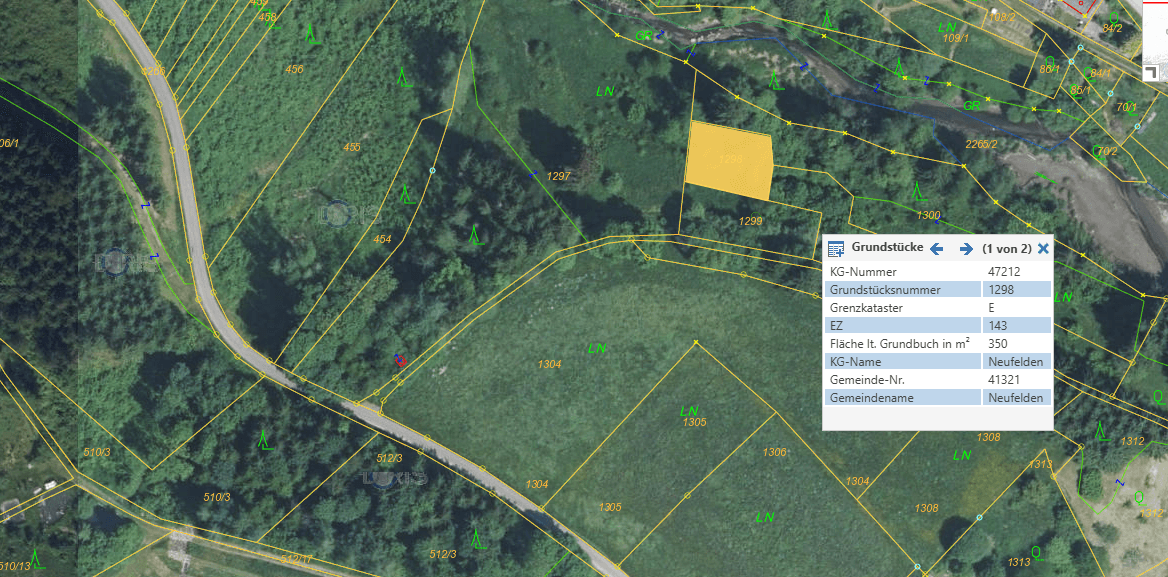This screenshot has height=577, width=1168.
Task: Click the blue right arrow to view next parcel
Action: [x=964, y=249]
